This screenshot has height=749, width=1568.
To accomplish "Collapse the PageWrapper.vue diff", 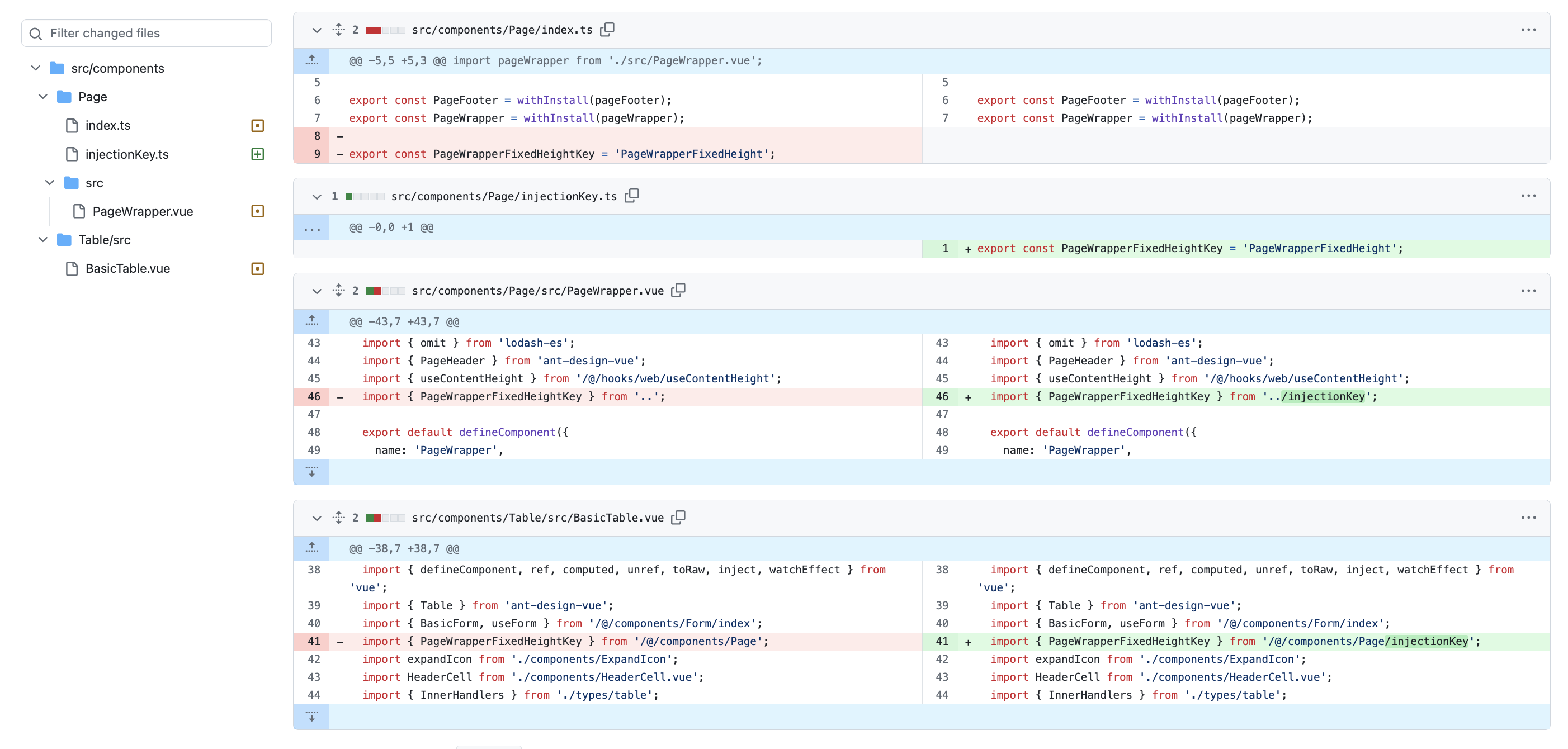I will [317, 291].
